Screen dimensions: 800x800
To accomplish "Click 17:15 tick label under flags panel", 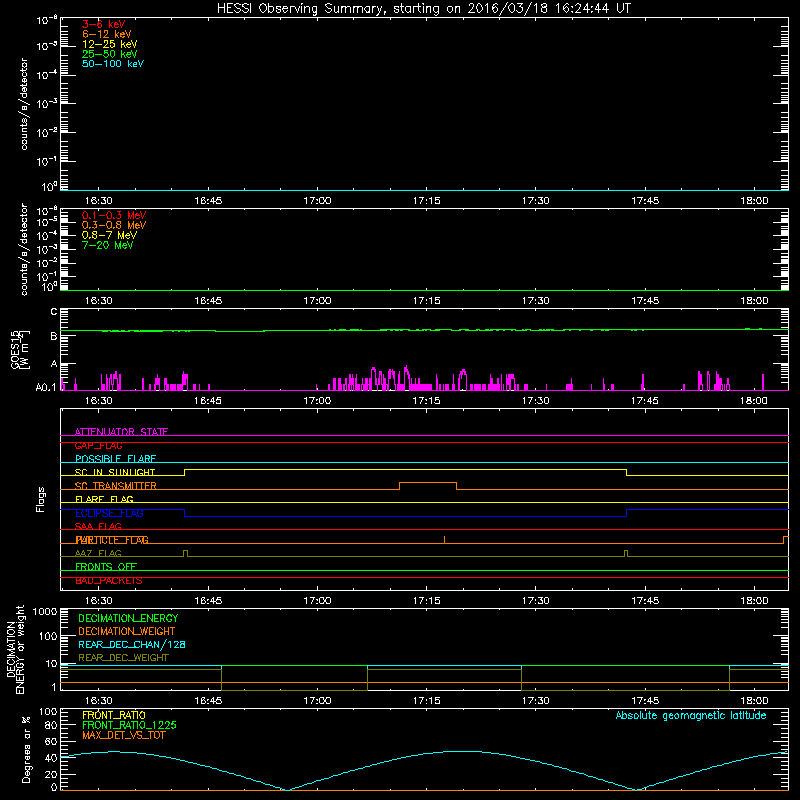I will pyautogui.click(x=427, y=601).
